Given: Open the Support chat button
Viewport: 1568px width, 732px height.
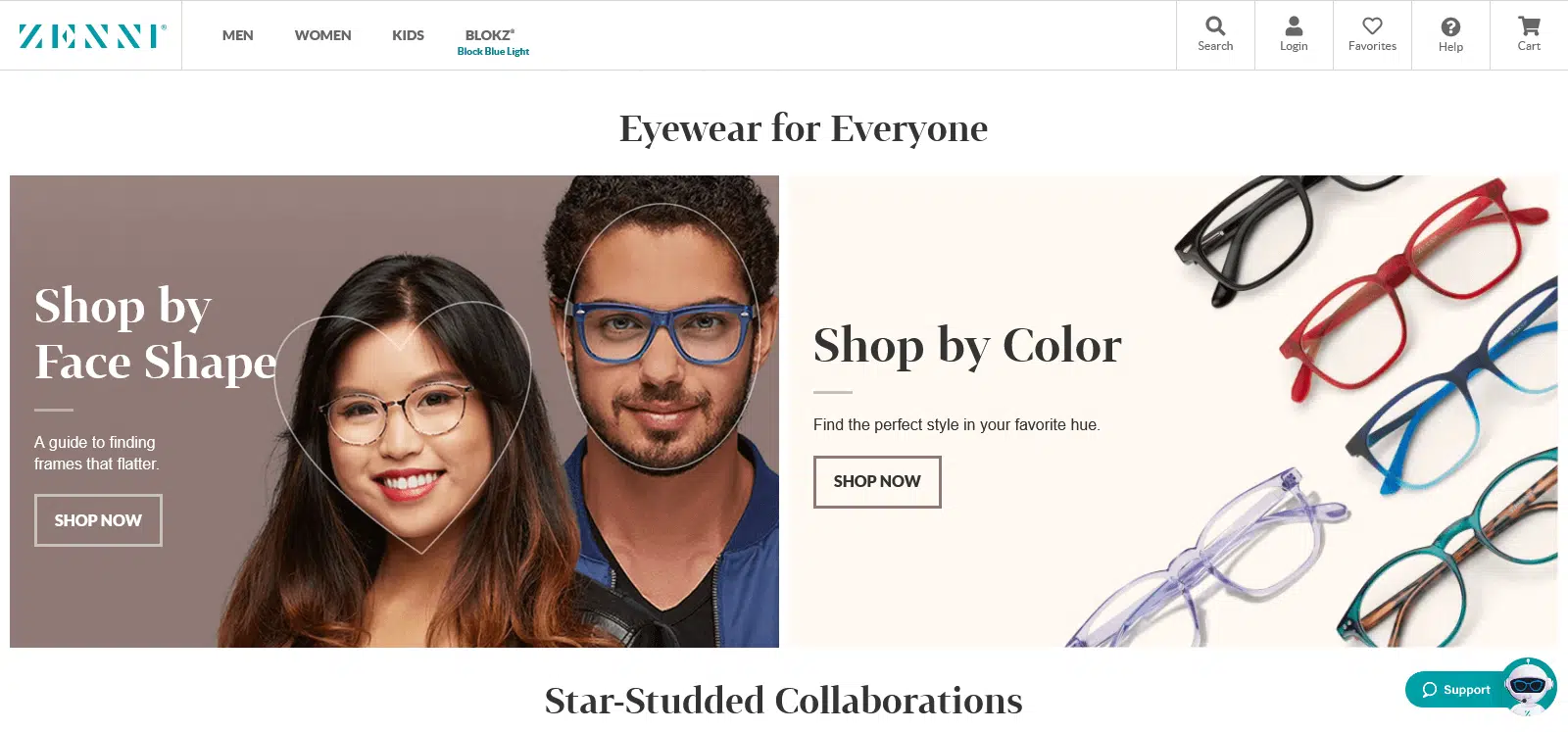Looking at the screenshot, I should click(1456, 690).
